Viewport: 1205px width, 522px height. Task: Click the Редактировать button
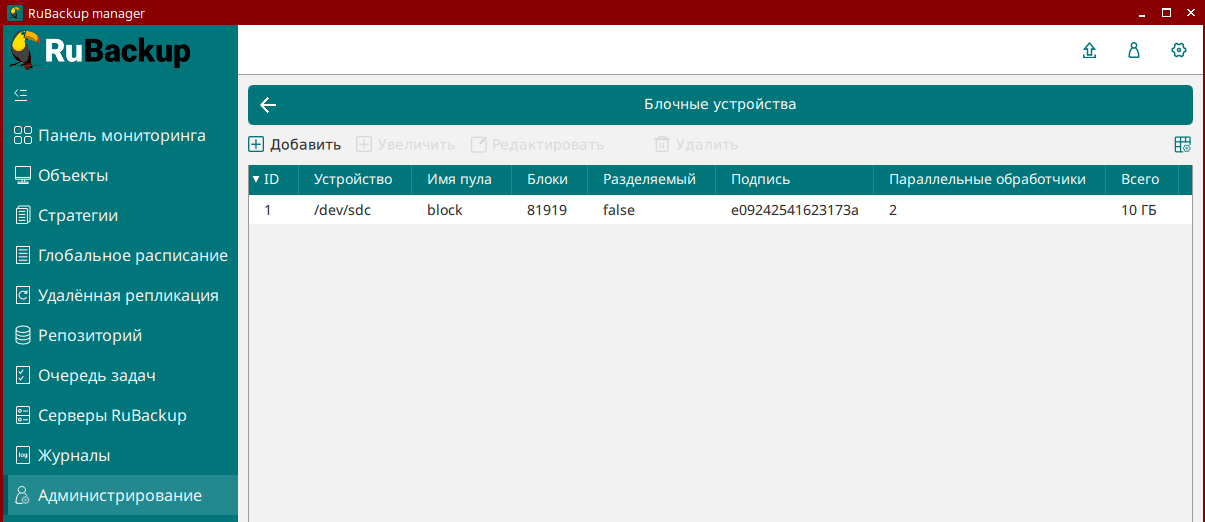(x=537, y=144)
